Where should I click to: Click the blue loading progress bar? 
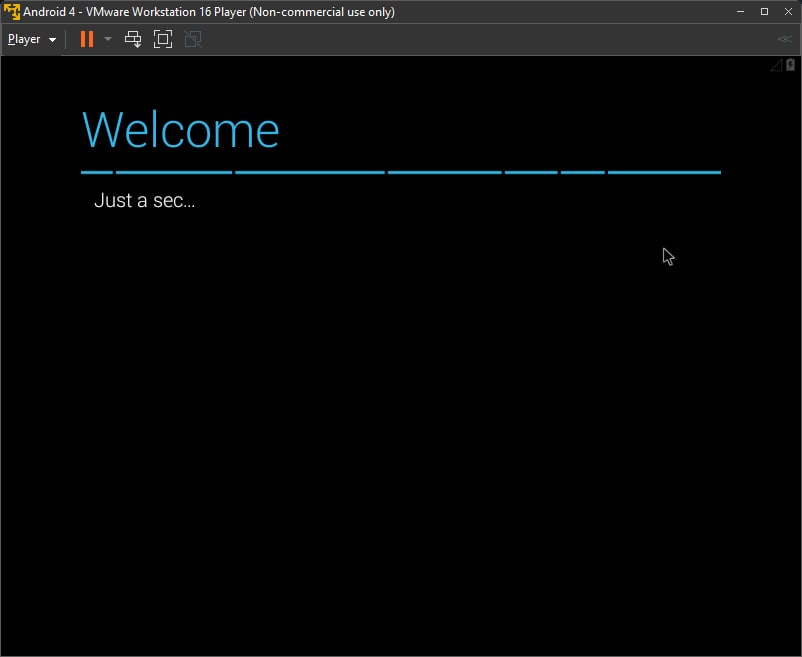click(x=401, y=173)
